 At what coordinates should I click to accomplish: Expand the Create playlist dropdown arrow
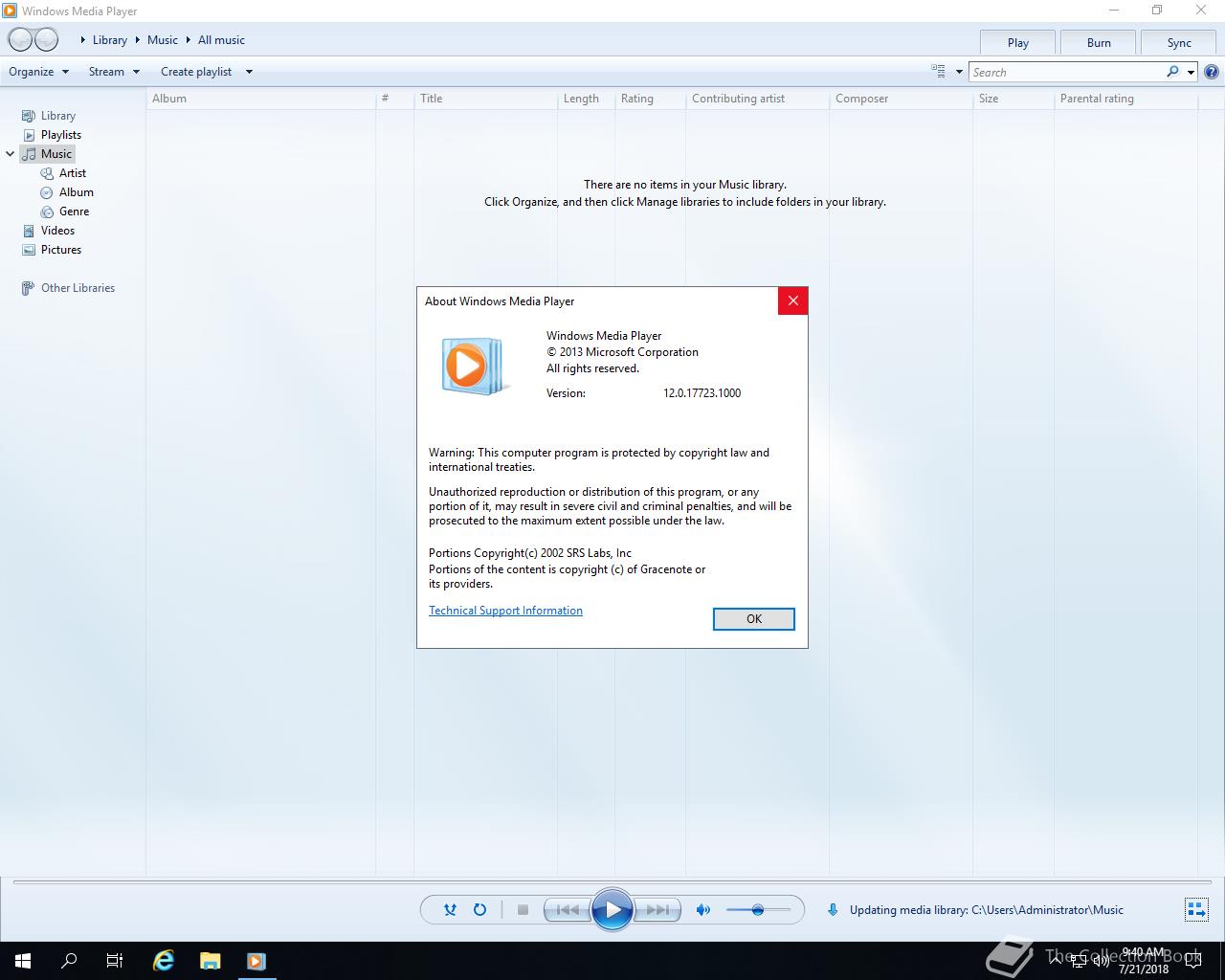click(249, 72)
